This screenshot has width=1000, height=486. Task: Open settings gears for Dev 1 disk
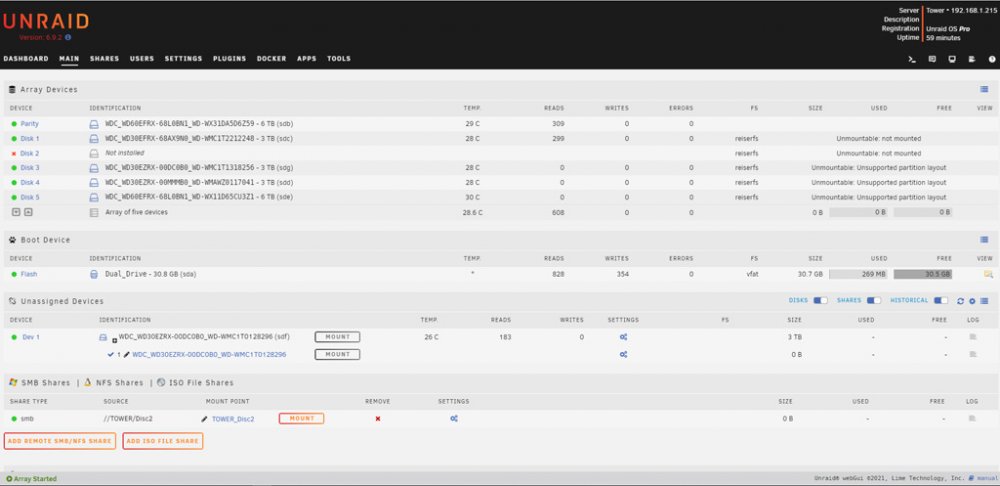pos(624,337)
